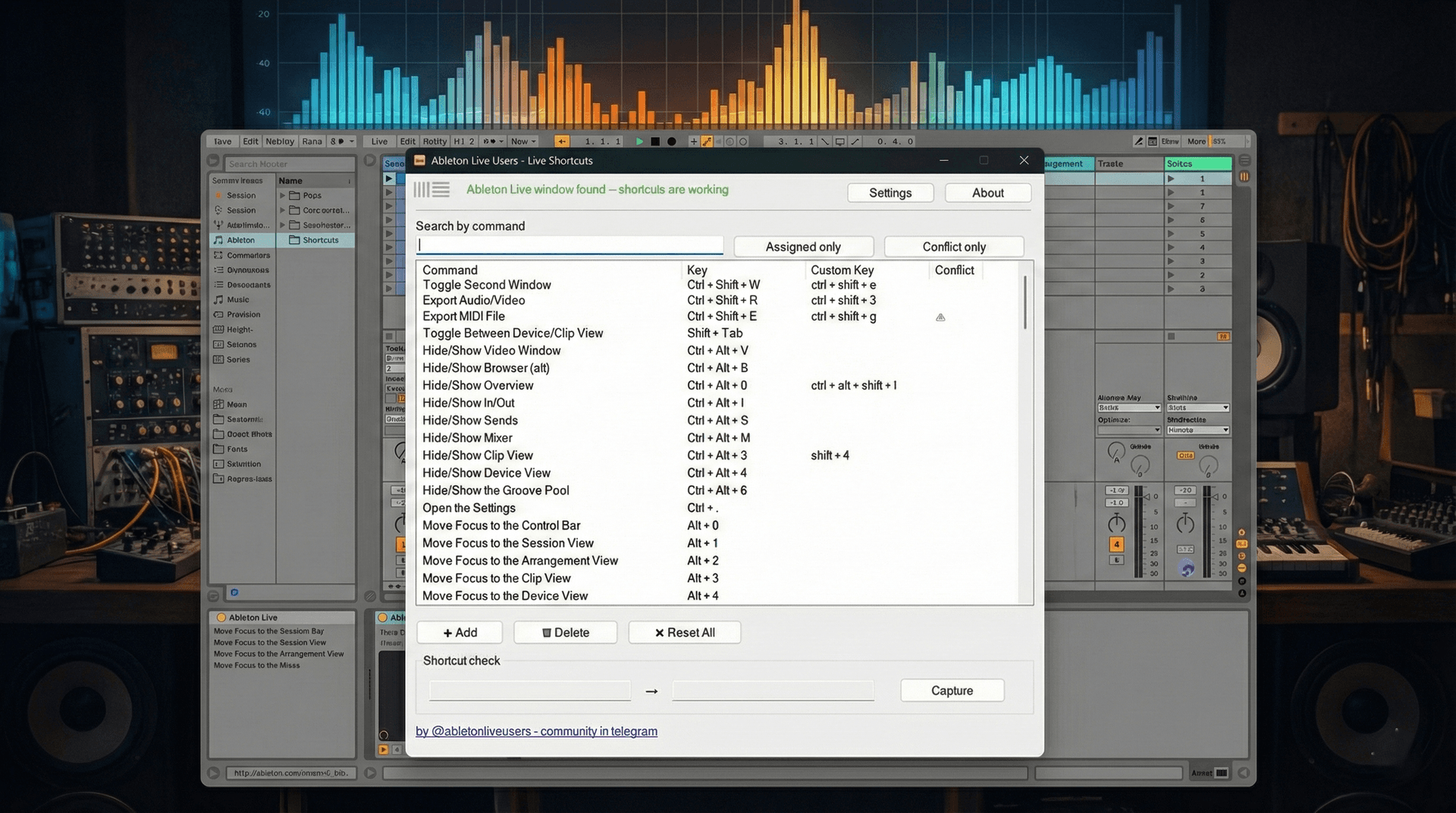Screen dimensions: 1456x813
Task: Toggle the orange track activator button labeled 4
Action: [x=1116, y=545]
